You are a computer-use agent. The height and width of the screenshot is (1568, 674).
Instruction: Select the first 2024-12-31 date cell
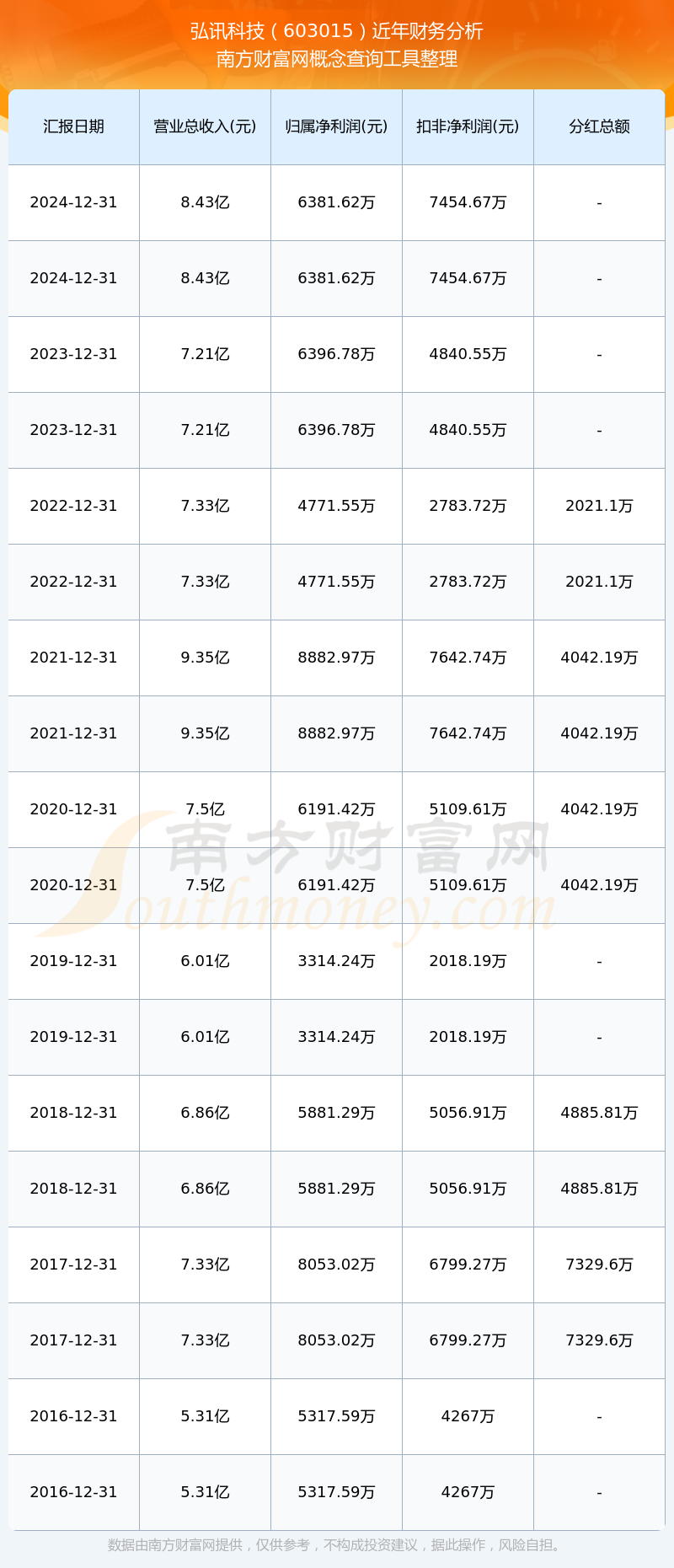click(x=73, y=202)
